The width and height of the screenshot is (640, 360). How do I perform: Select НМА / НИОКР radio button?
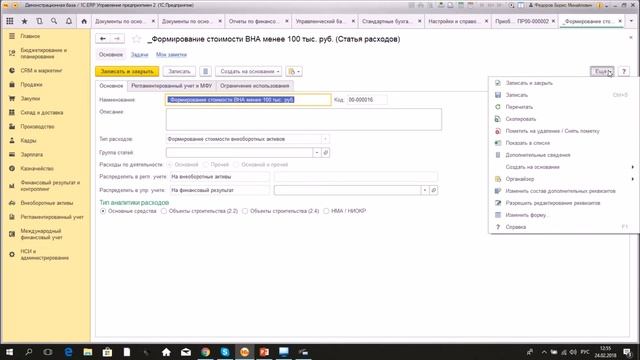click(x=326, y=211)
